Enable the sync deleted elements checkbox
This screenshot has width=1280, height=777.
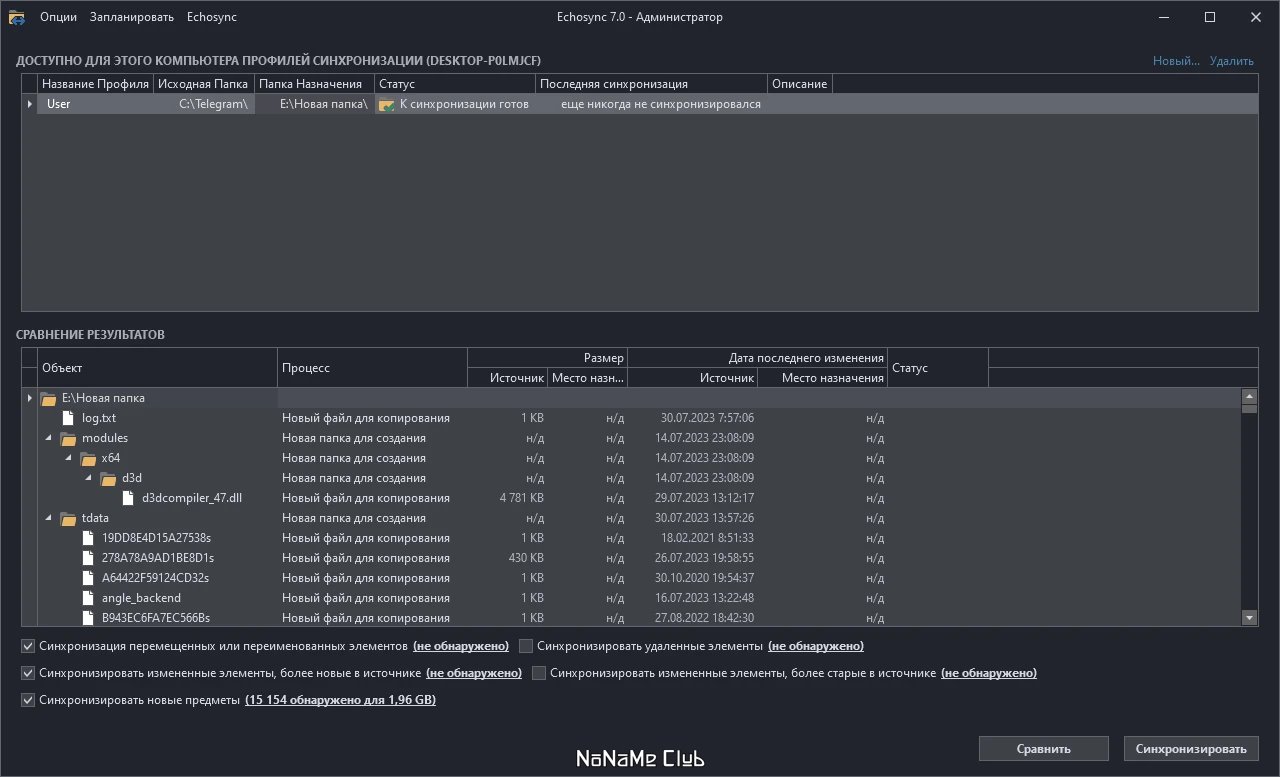(x=526, y=646)
